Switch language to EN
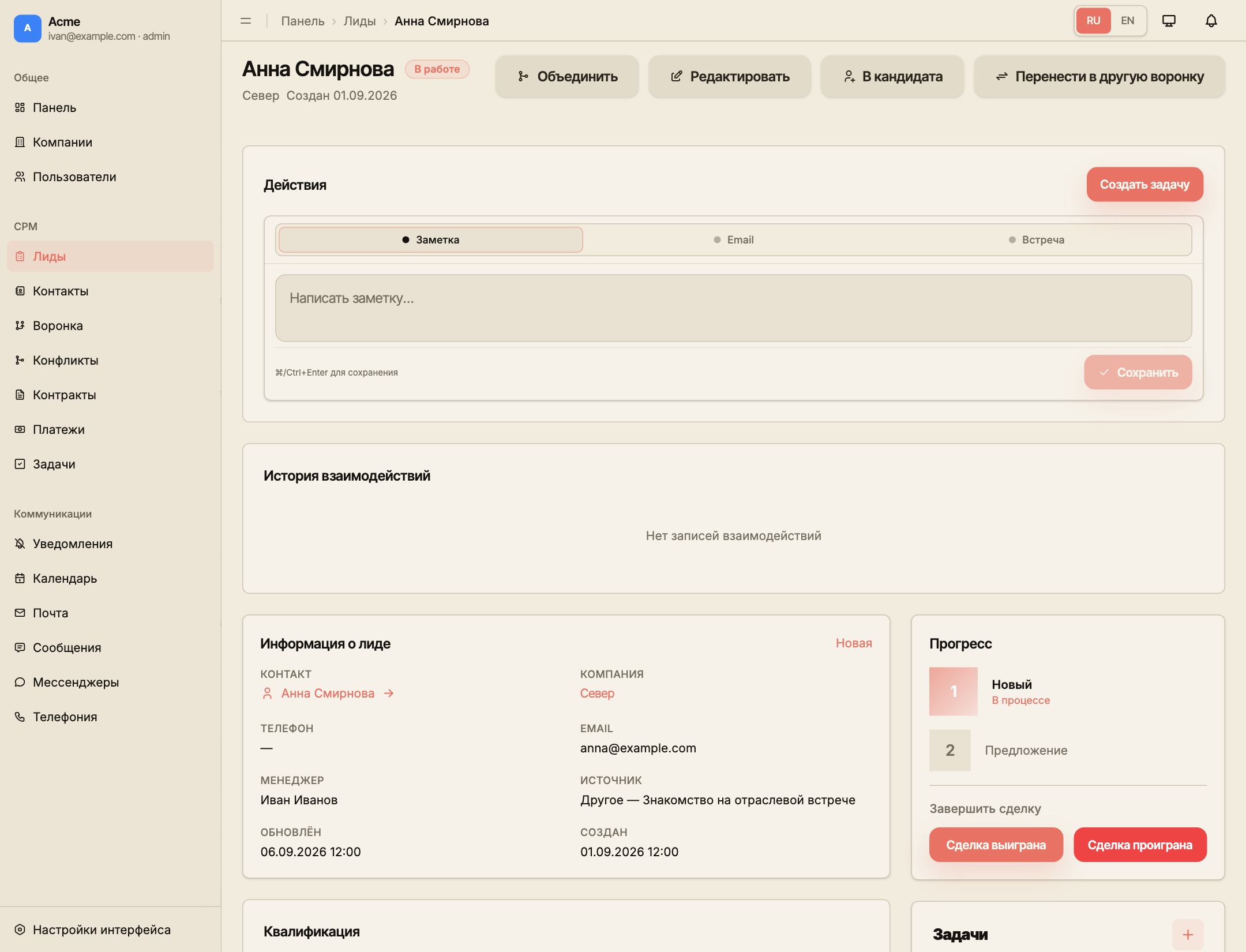1246x952 pixels. [1127, 21]
